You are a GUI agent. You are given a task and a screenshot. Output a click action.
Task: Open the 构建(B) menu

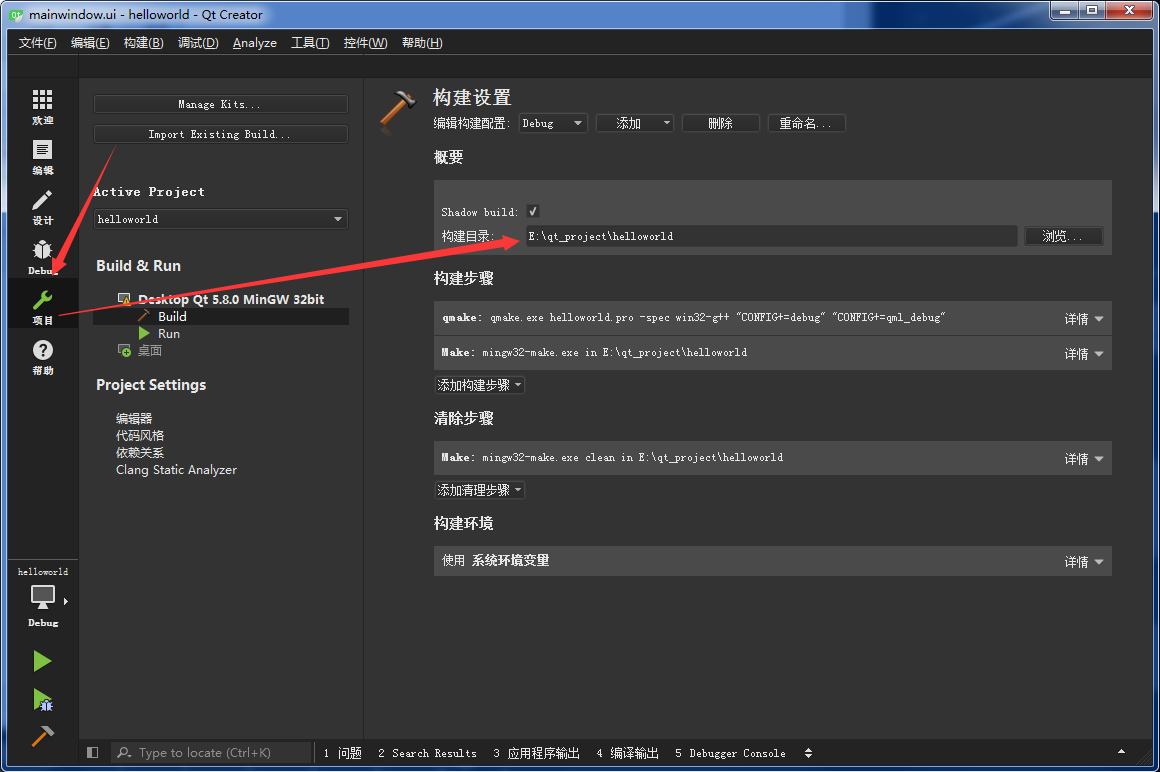(143, 43)
